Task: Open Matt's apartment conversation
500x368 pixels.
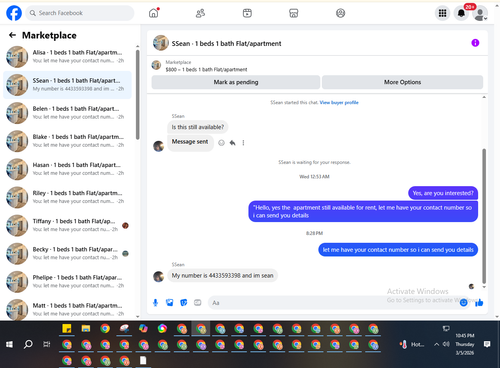Action: pos(67,310)
